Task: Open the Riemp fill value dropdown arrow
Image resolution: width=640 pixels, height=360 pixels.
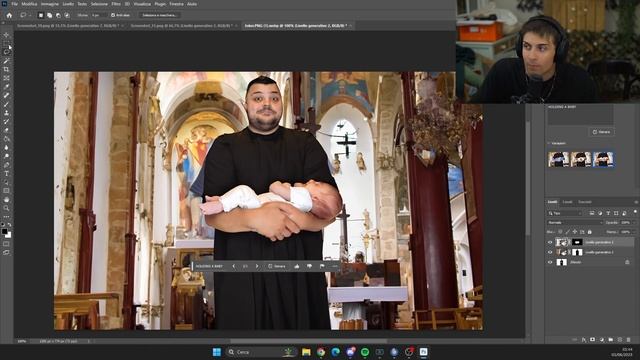Action: point(634,232)
